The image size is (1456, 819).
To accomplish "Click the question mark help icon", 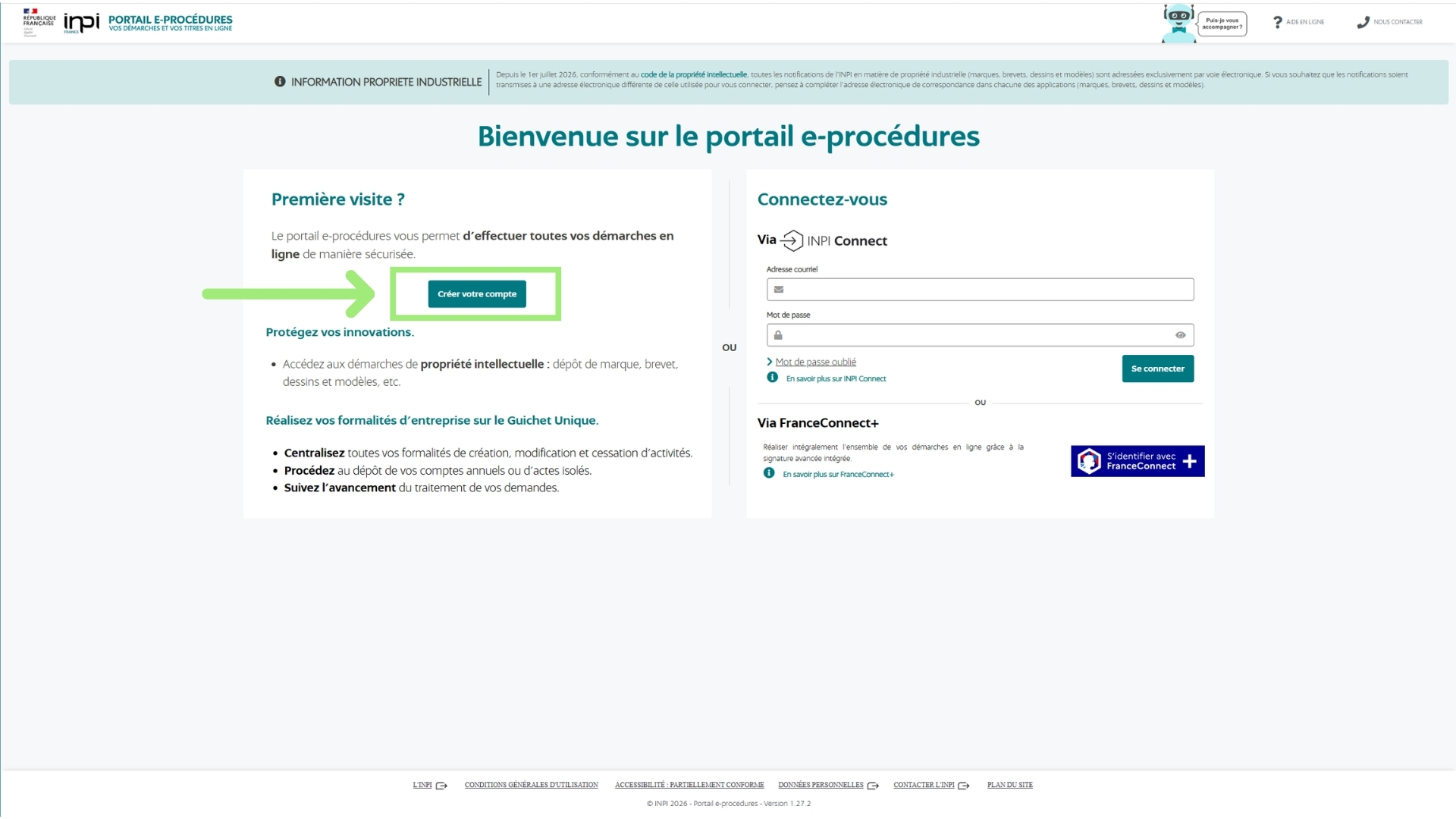I will coord(1278,22).
